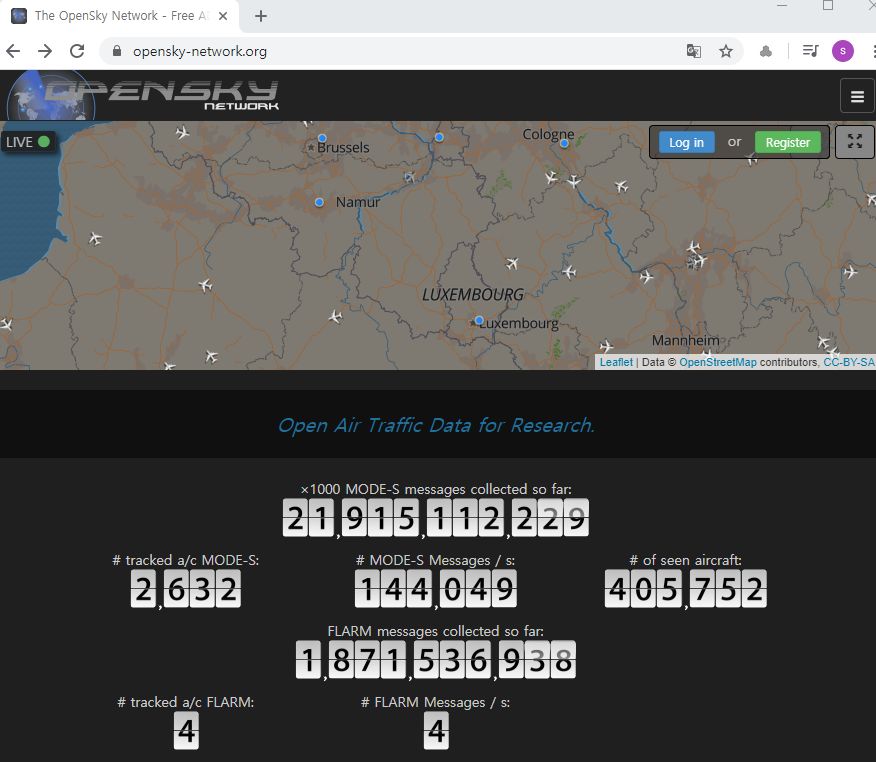Open the browser extensions icon
This screenshot has height=762, width=876.
click(x=766, y=51)
